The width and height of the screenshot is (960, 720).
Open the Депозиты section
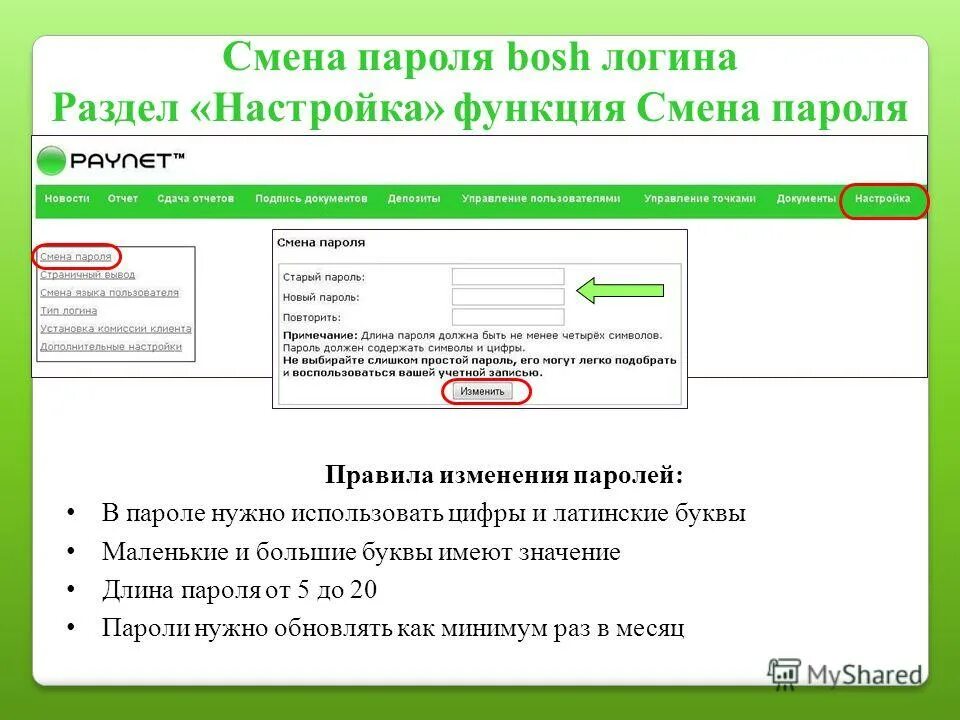click(415, 198)
